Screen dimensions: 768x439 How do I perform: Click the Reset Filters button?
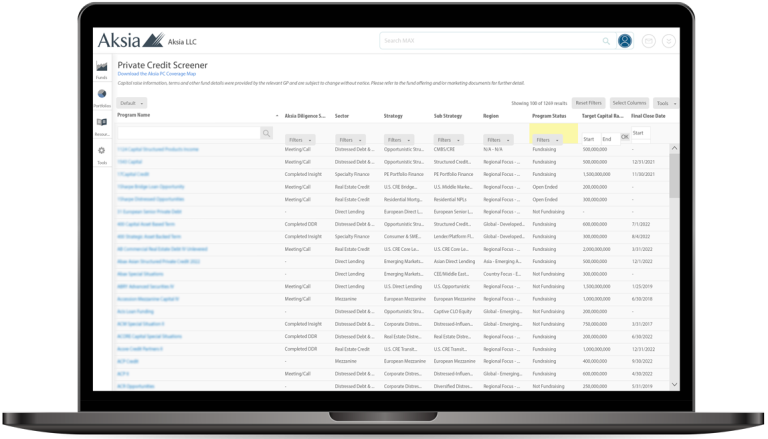(x=588, y=103)
